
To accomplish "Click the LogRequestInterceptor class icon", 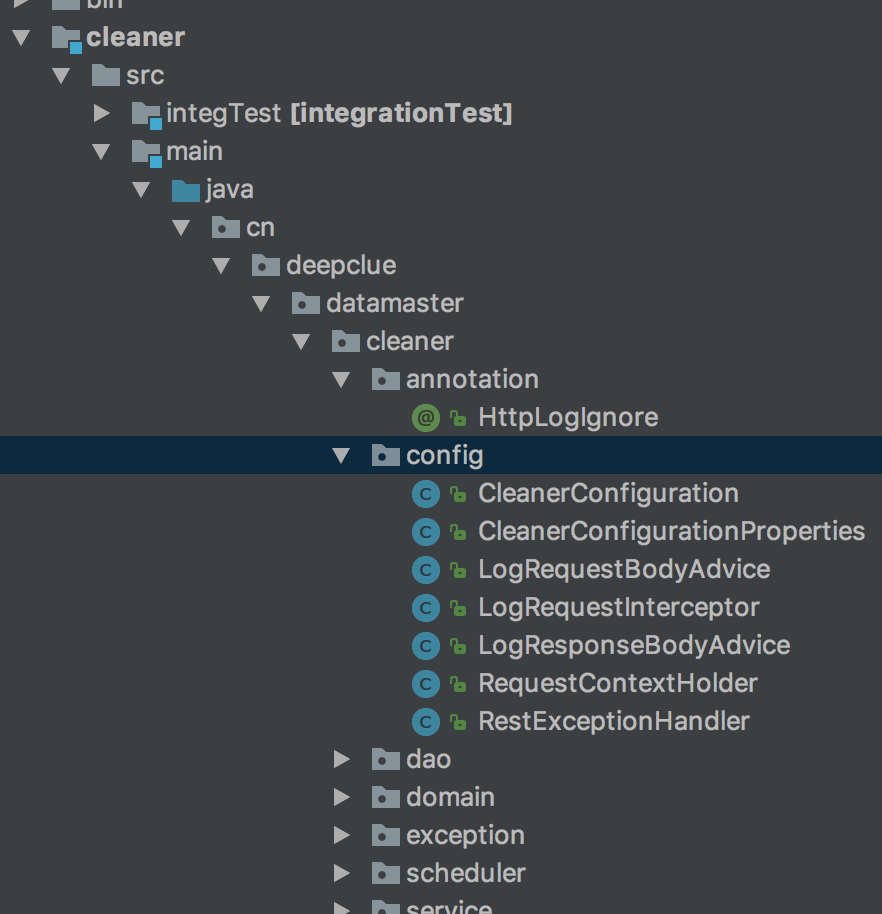I will point(426,607).
